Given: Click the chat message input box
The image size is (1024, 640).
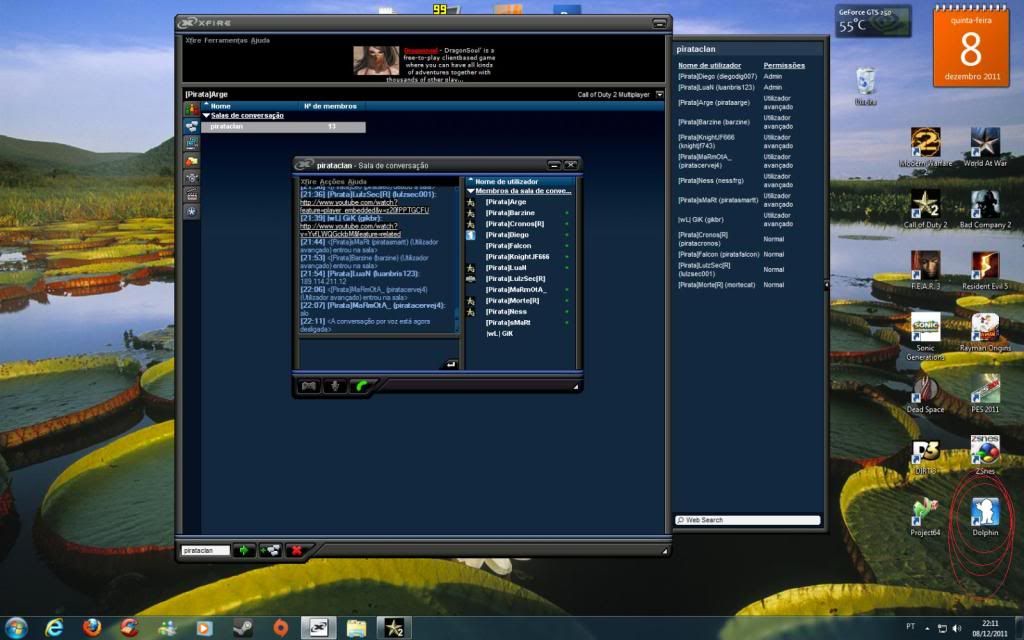Looking at the screenshot, I should (380, 354).
